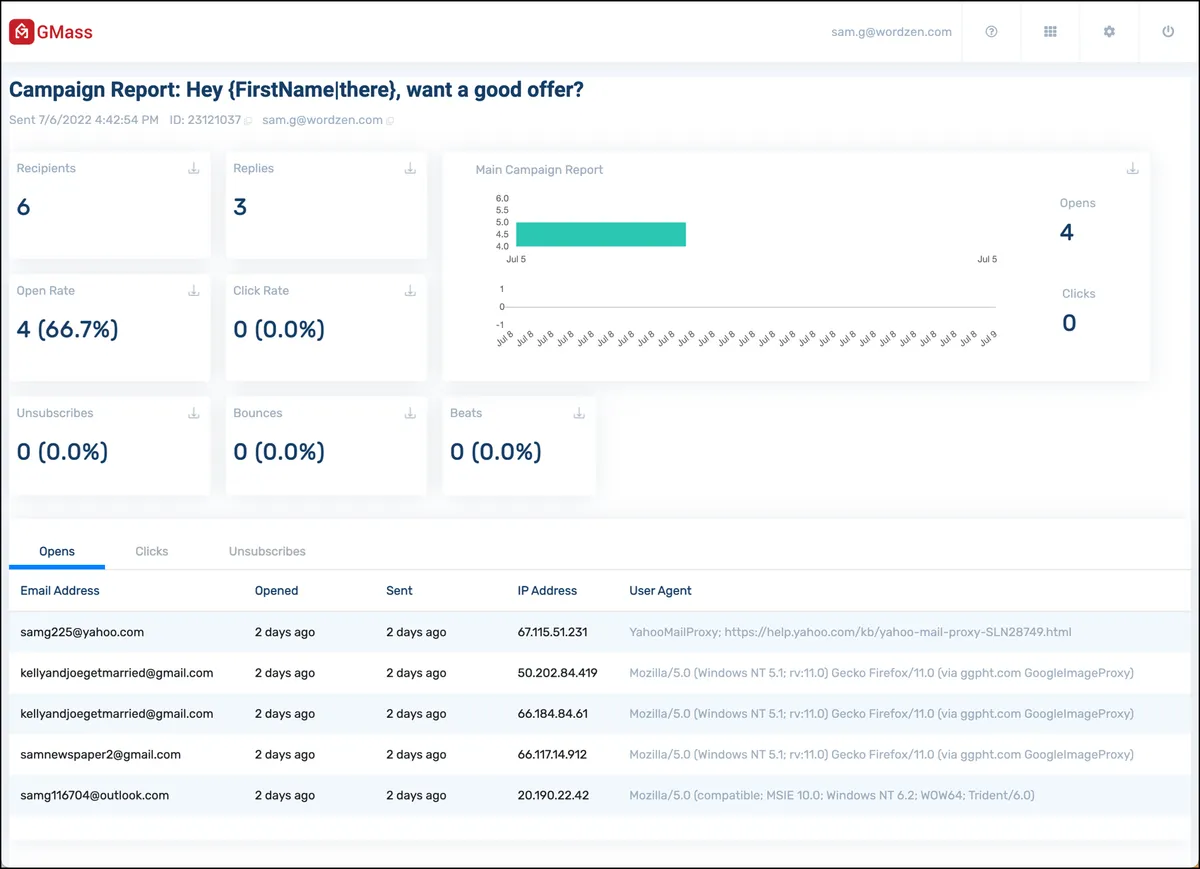This screenshot has height=869, width=1200.
Task: Click the power logout icon
Action: click(x=1168, y=32)
